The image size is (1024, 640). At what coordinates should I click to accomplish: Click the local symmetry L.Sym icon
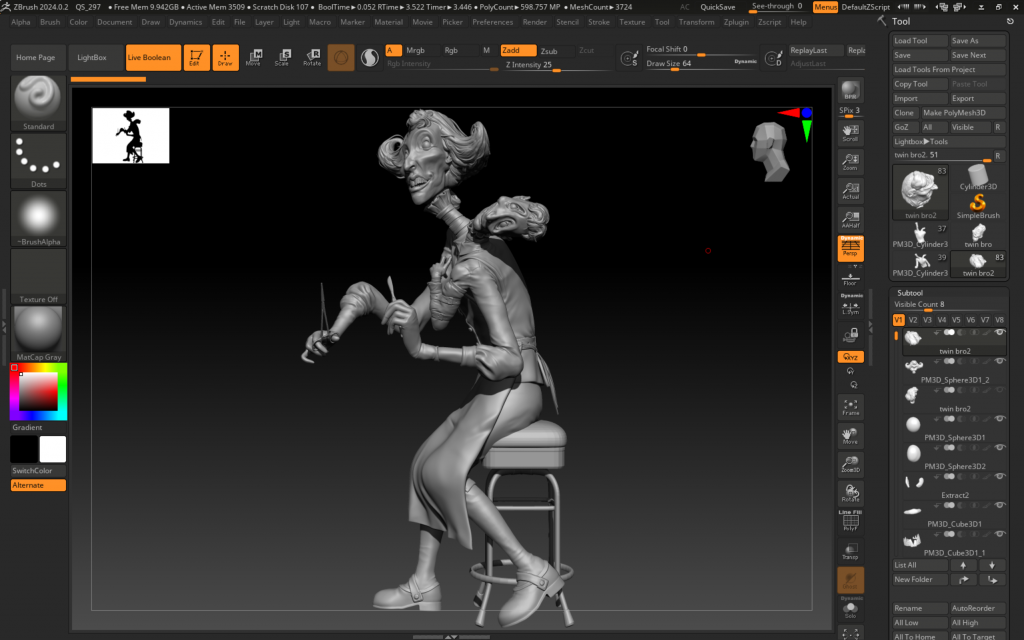pos(850,306)
